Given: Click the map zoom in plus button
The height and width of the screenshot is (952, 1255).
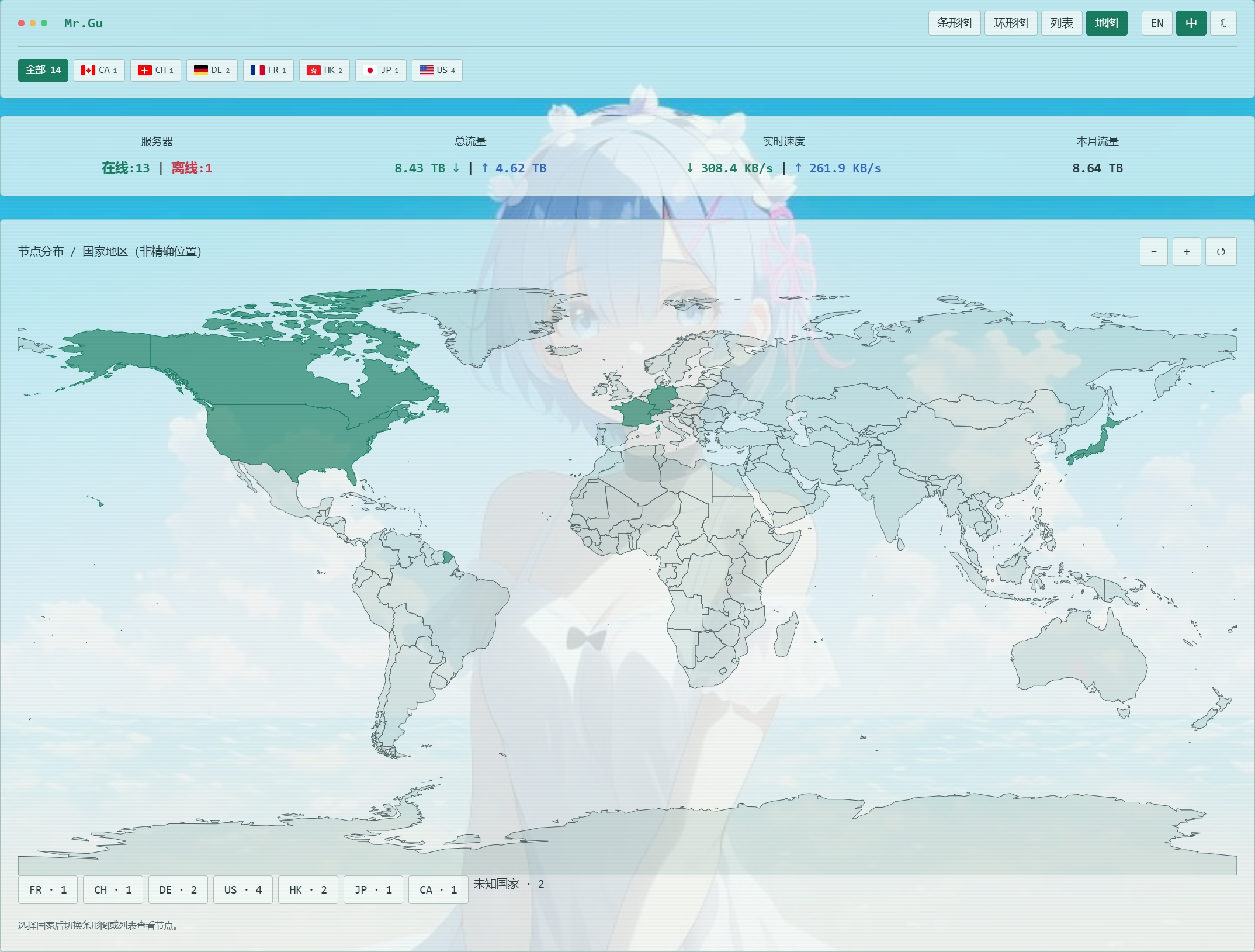Looking at the screenshot, I should coord(1187,252).
